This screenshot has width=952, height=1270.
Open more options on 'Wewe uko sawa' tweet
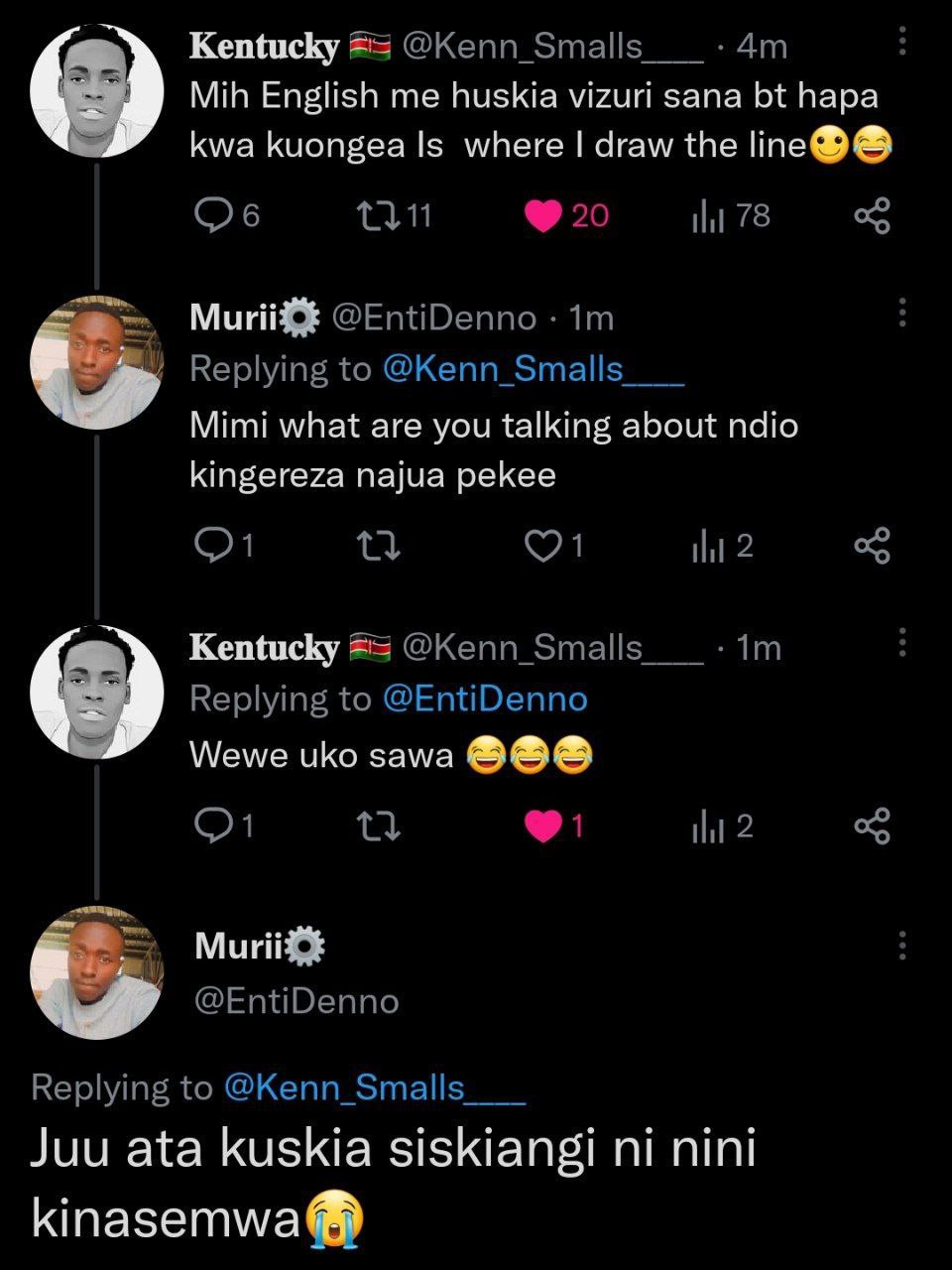901,643
